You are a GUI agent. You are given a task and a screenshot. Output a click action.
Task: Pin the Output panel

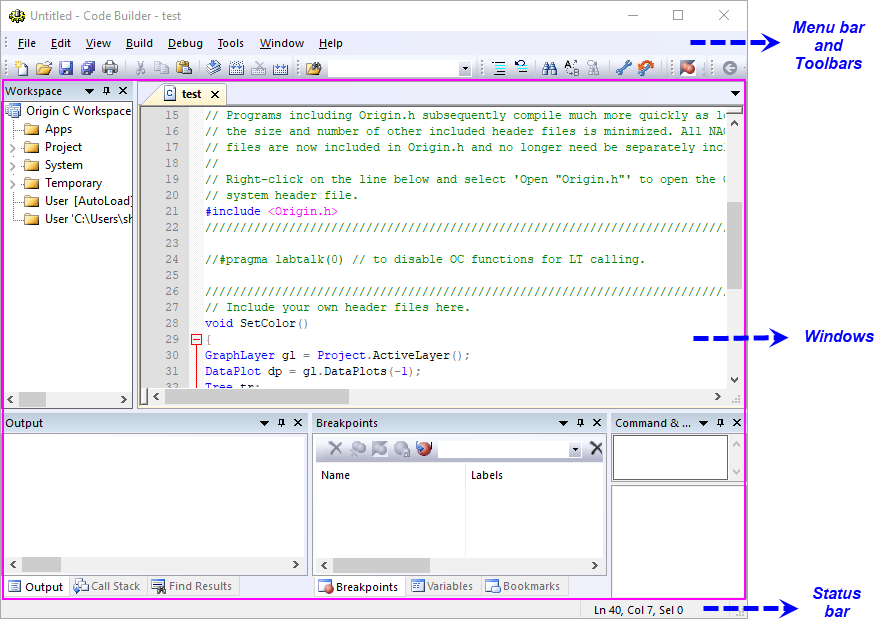[281, 423]
